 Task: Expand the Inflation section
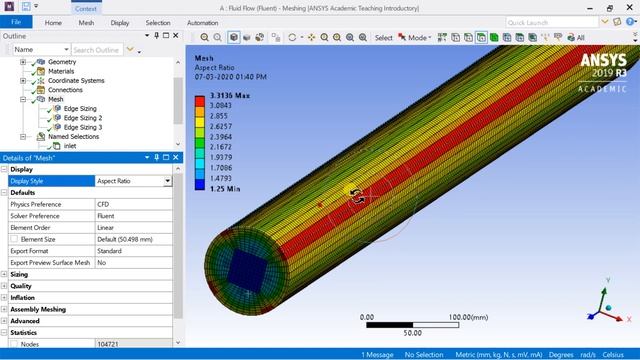(4, 298)
